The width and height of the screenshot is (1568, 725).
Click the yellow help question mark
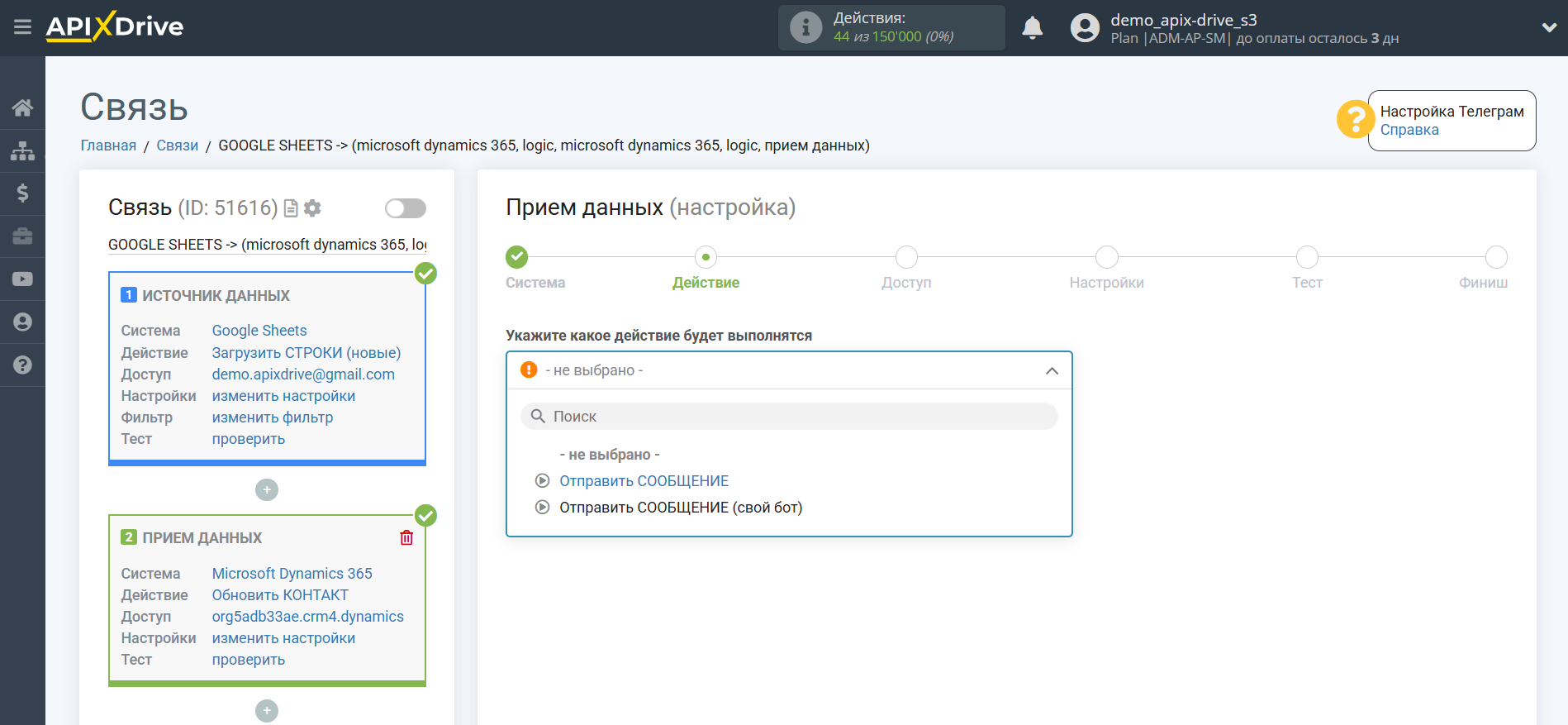pos(1355,120)
